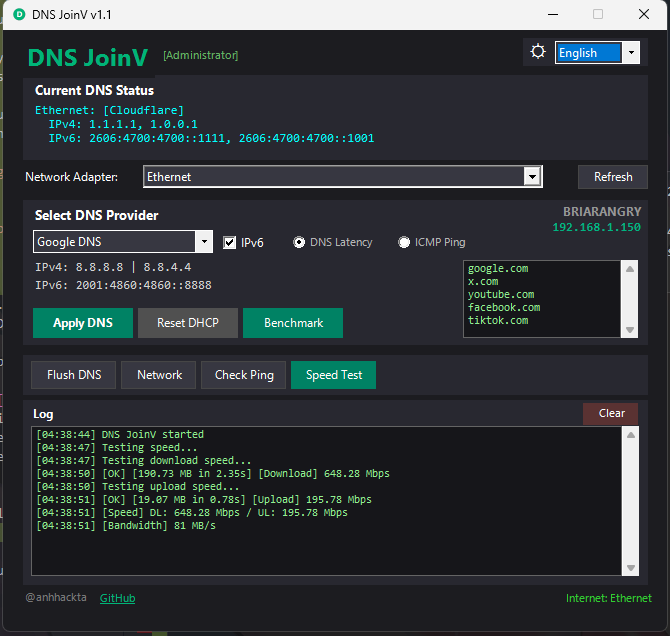Click youtube.com in the domain list

pos(501,294)
